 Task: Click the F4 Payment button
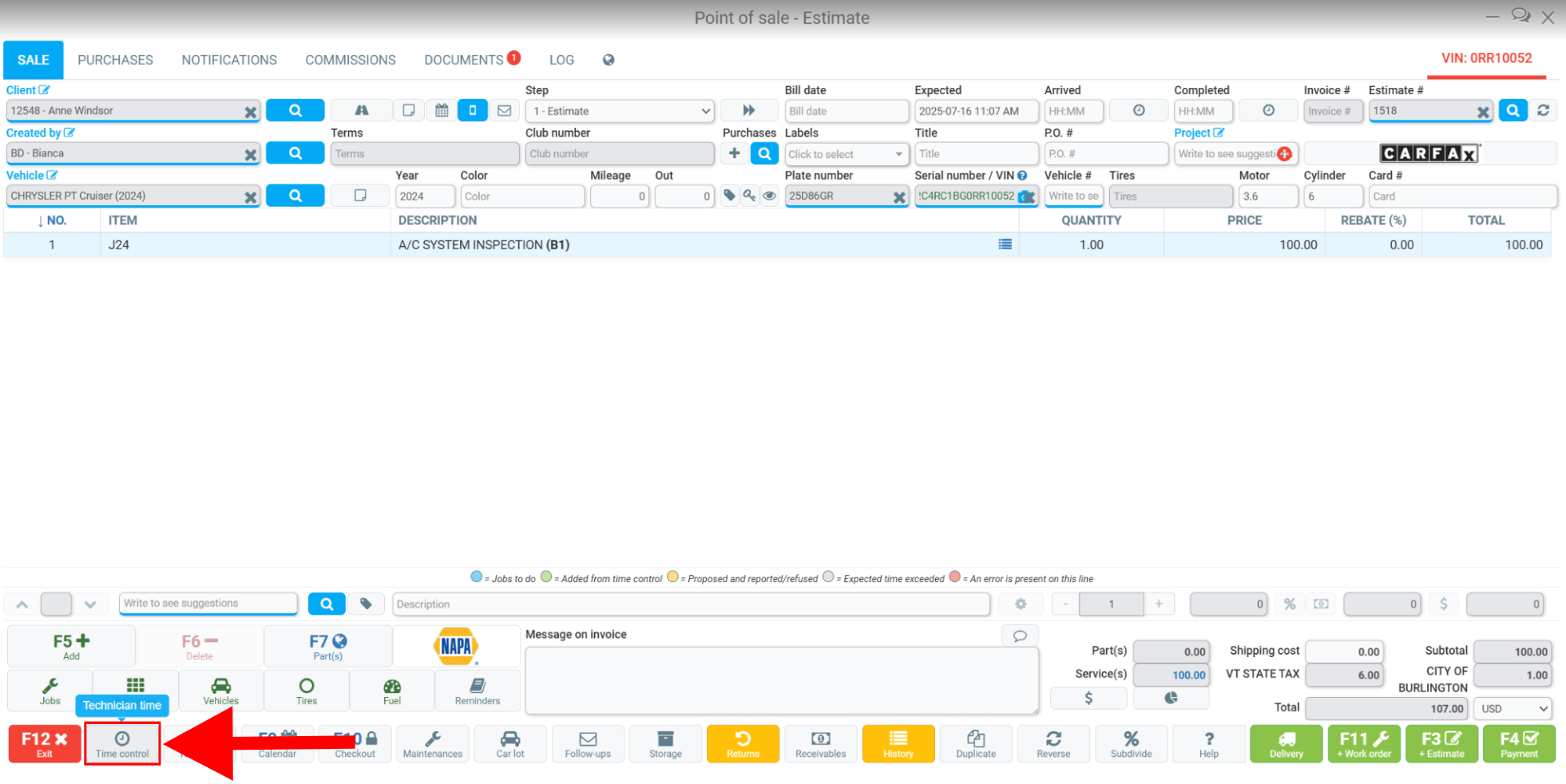[x=1519, y=744]
